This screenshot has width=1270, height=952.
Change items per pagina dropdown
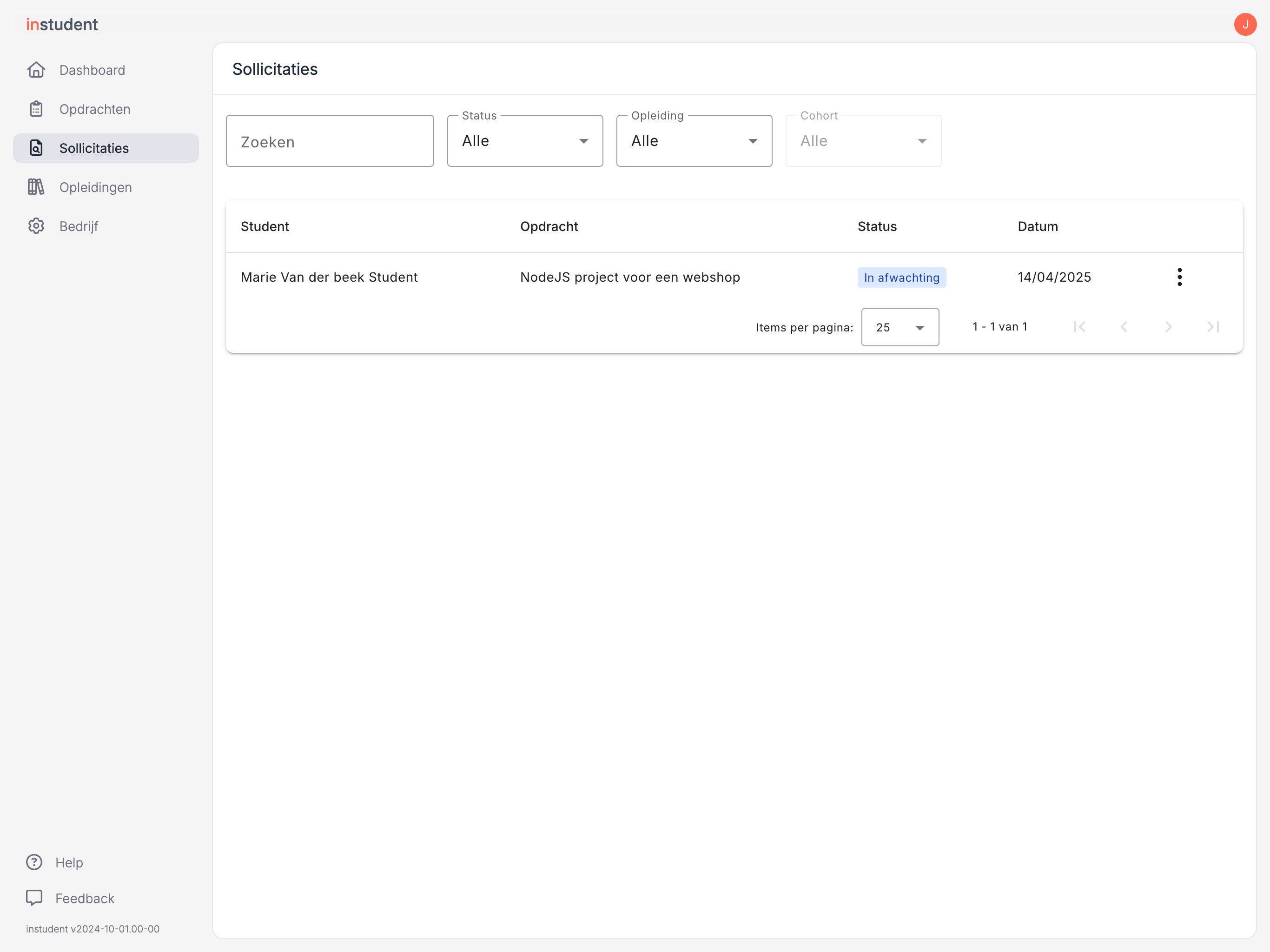coord(900,327)
